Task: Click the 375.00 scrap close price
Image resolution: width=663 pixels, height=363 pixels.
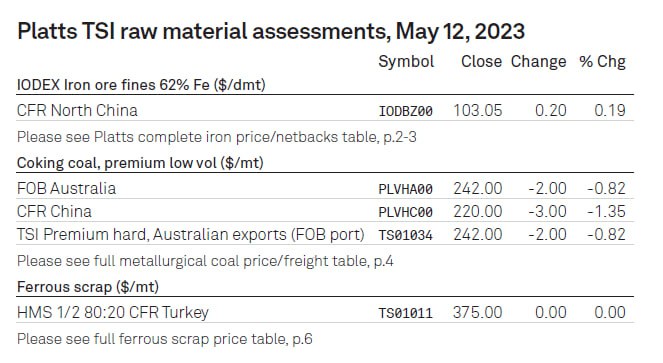Action: point(478,313)
